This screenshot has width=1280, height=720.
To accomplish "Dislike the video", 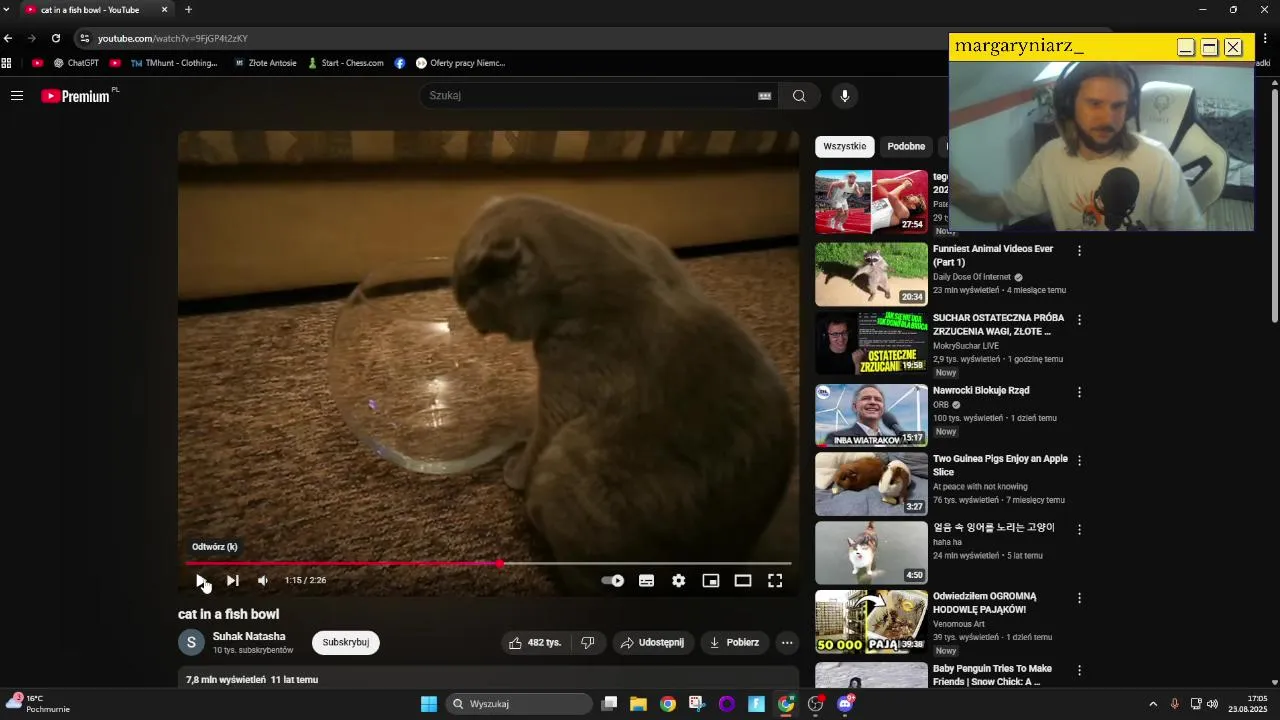I will point(588,642).
